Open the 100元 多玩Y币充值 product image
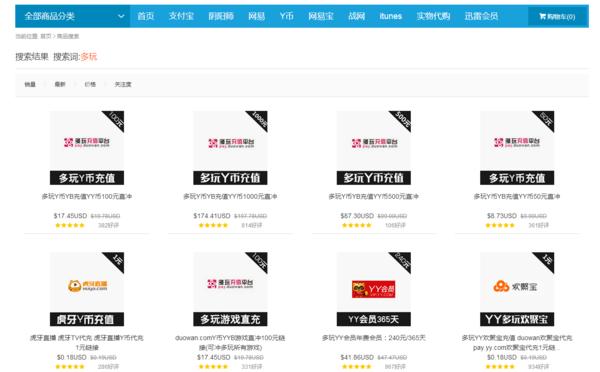The width and height of the screenshot is (600, 372). click(87, 148)
